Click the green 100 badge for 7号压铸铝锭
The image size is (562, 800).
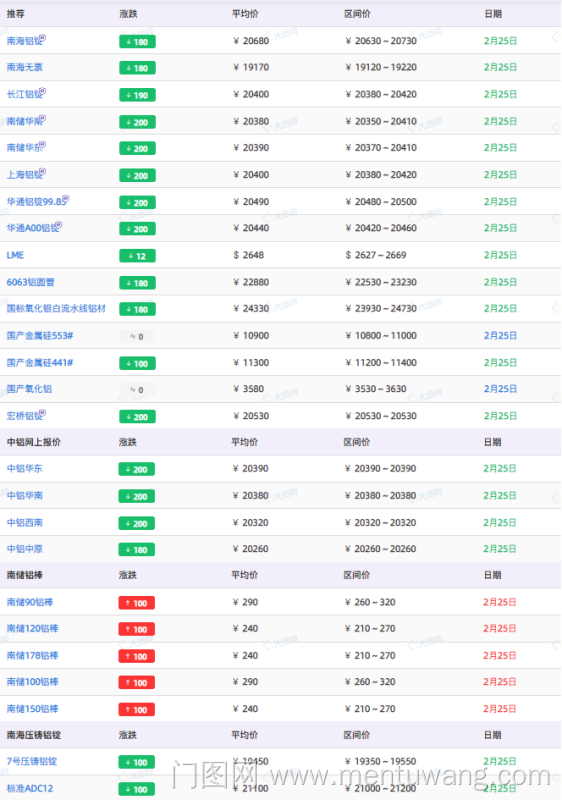[137, 763]
